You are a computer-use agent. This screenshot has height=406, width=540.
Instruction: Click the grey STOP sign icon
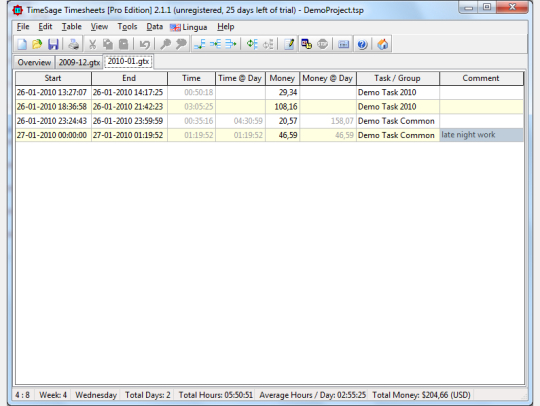coord(323,44)
